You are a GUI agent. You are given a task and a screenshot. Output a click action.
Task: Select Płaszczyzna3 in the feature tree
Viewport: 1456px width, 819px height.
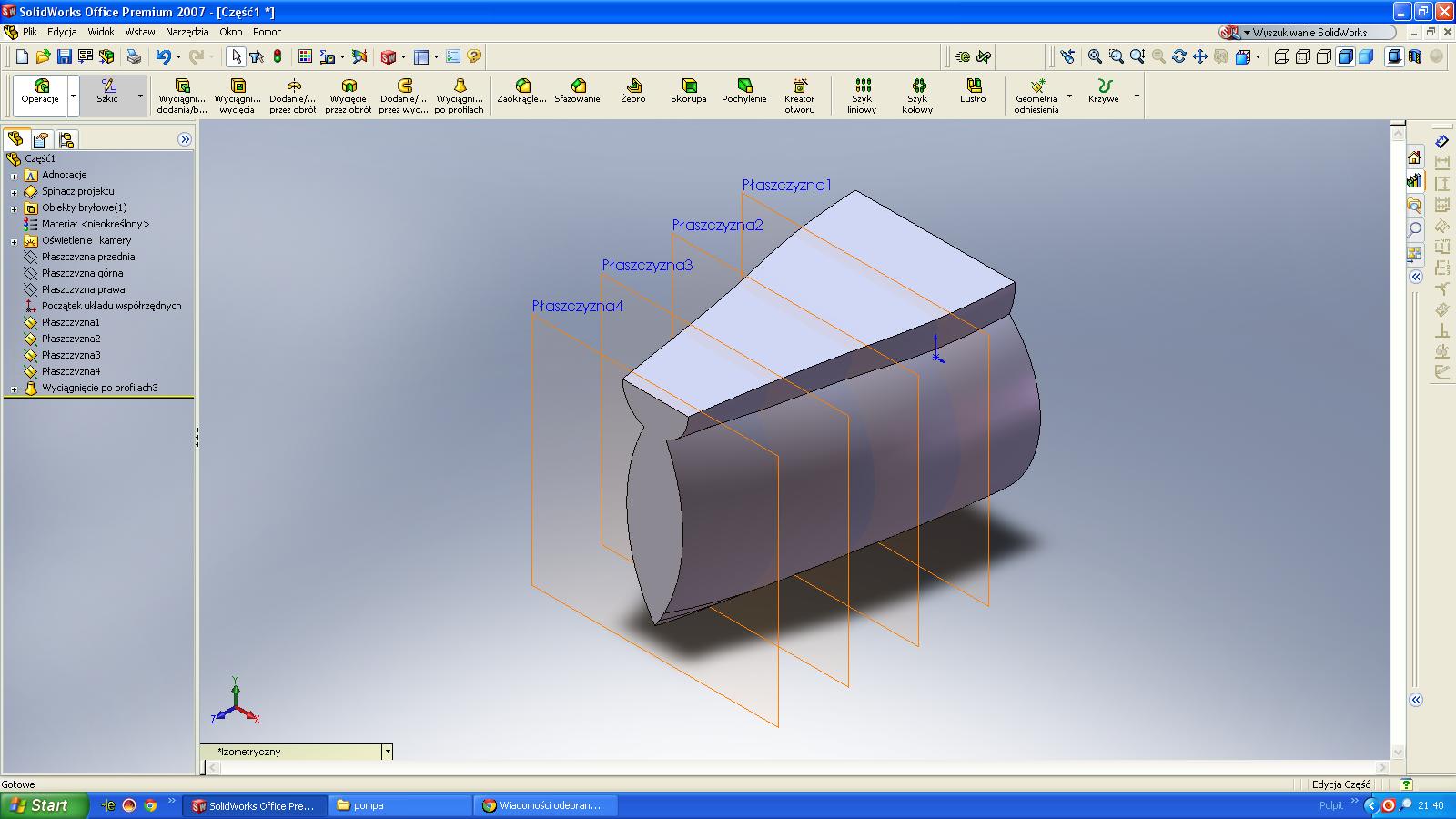(x=71, y=355)
